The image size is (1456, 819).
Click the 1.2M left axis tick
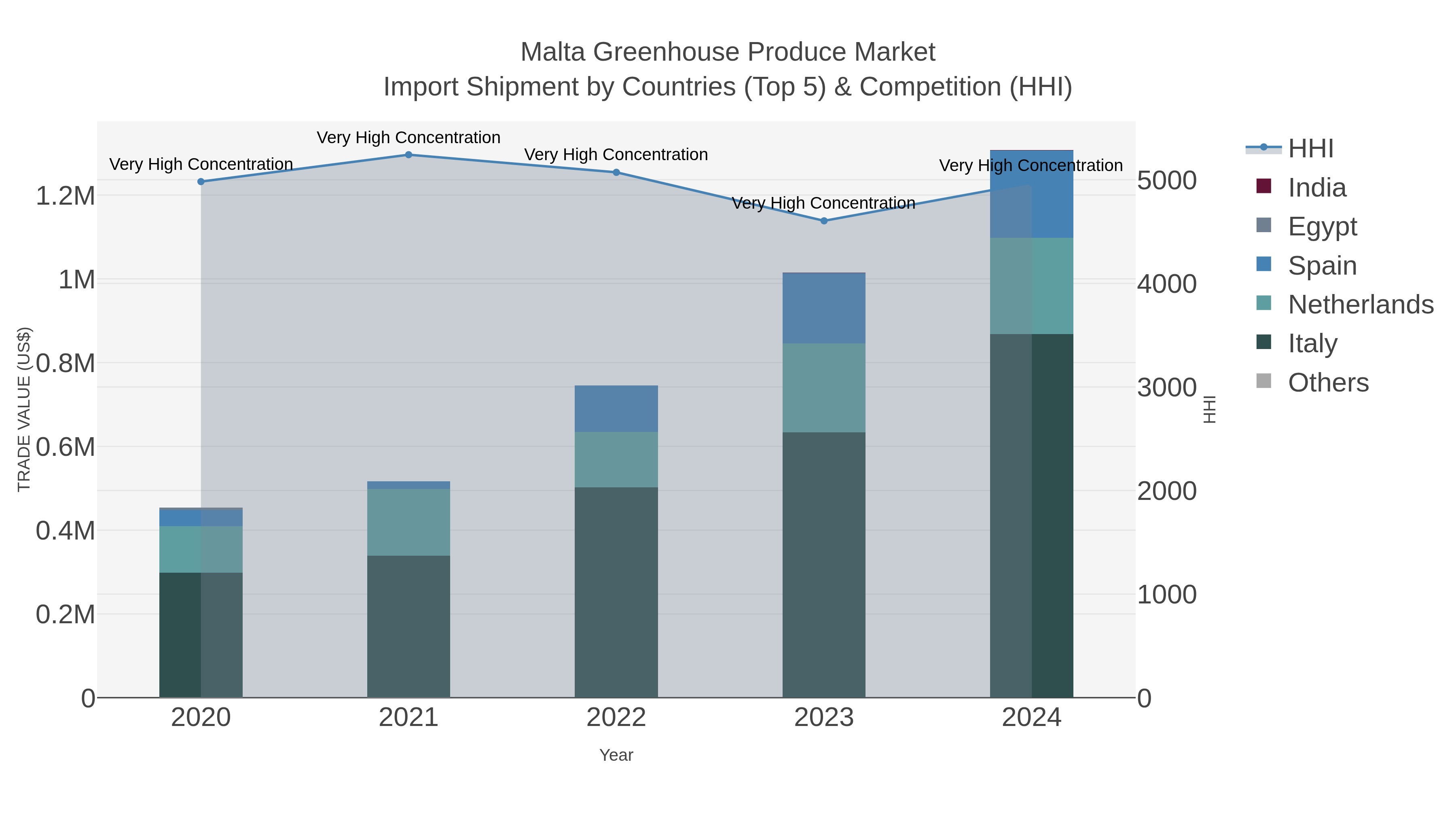pyautogui.click(x=65, y=196)
